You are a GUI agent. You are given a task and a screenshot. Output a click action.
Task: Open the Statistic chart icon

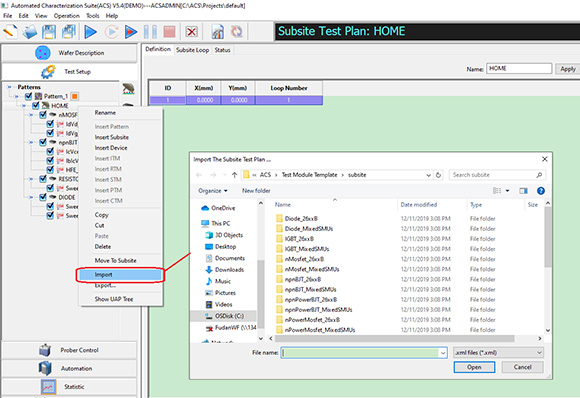48,387
